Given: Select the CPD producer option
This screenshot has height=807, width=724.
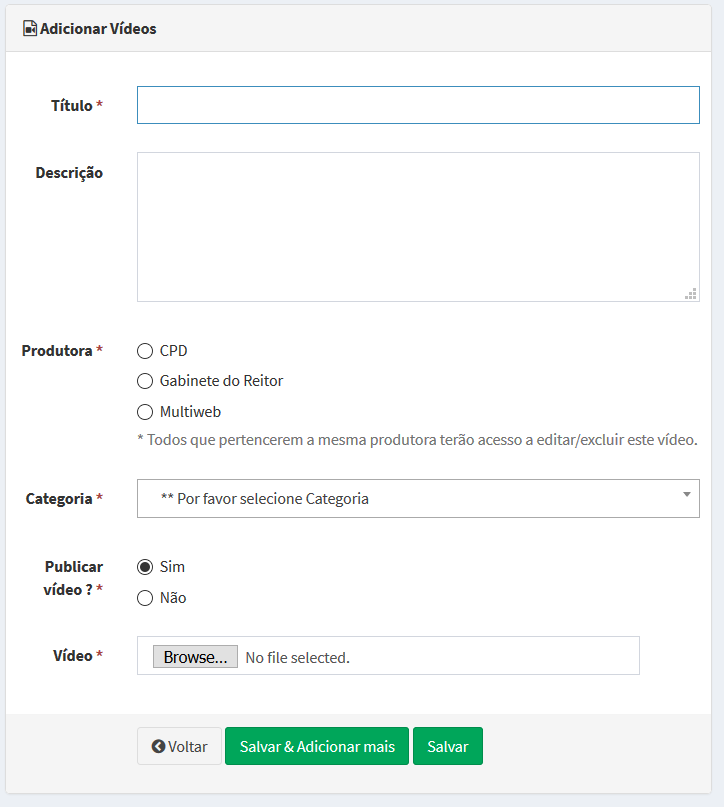Looking at the screenshot, I should point(145,351).
